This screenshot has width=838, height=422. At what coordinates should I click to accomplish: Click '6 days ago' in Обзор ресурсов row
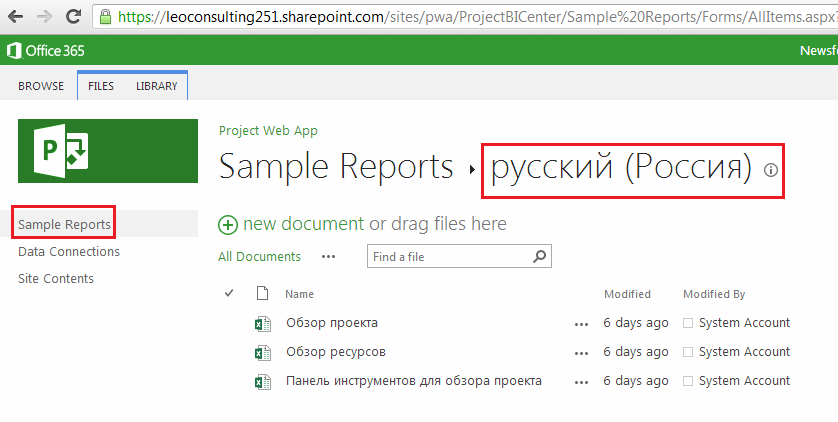tap(636, 352)
